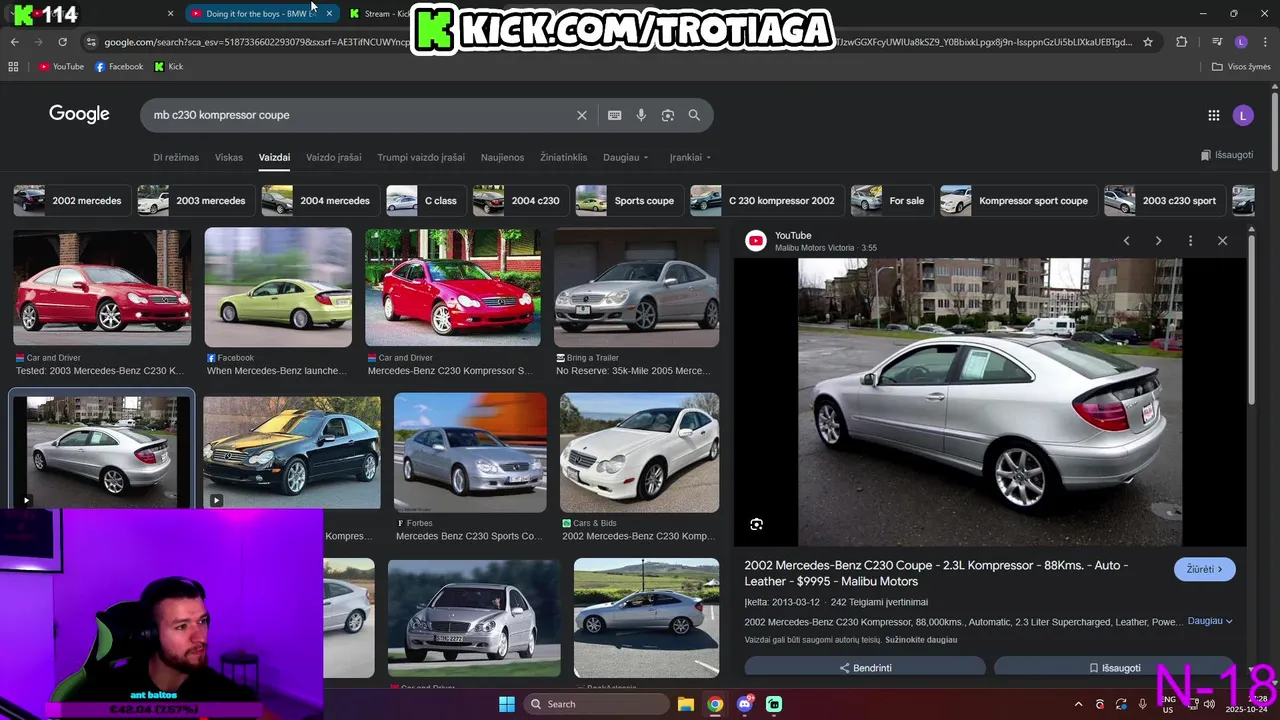Go back in browser history
The width and height of the screenshot is (1280, 720).
point(14,42)
